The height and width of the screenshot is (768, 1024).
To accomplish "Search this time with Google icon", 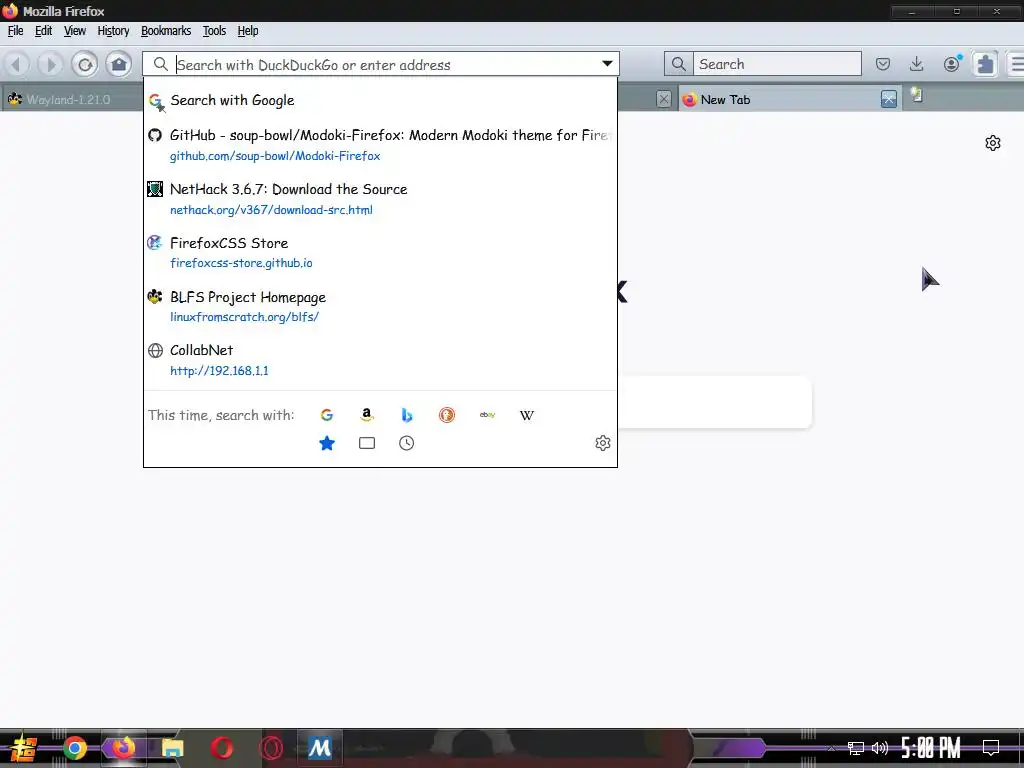I will [327, 415].
